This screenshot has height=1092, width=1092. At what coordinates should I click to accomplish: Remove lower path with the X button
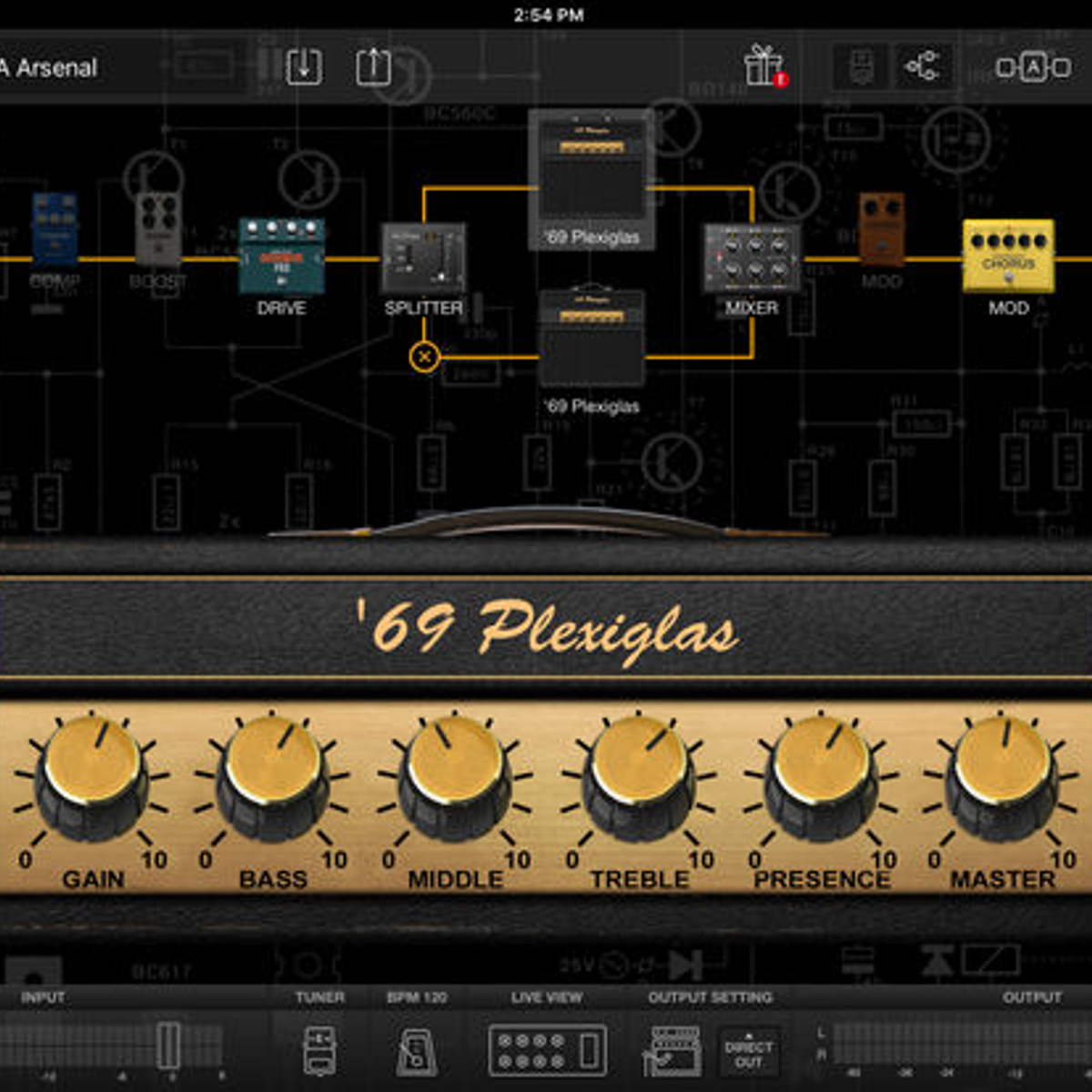click(424, 357)
